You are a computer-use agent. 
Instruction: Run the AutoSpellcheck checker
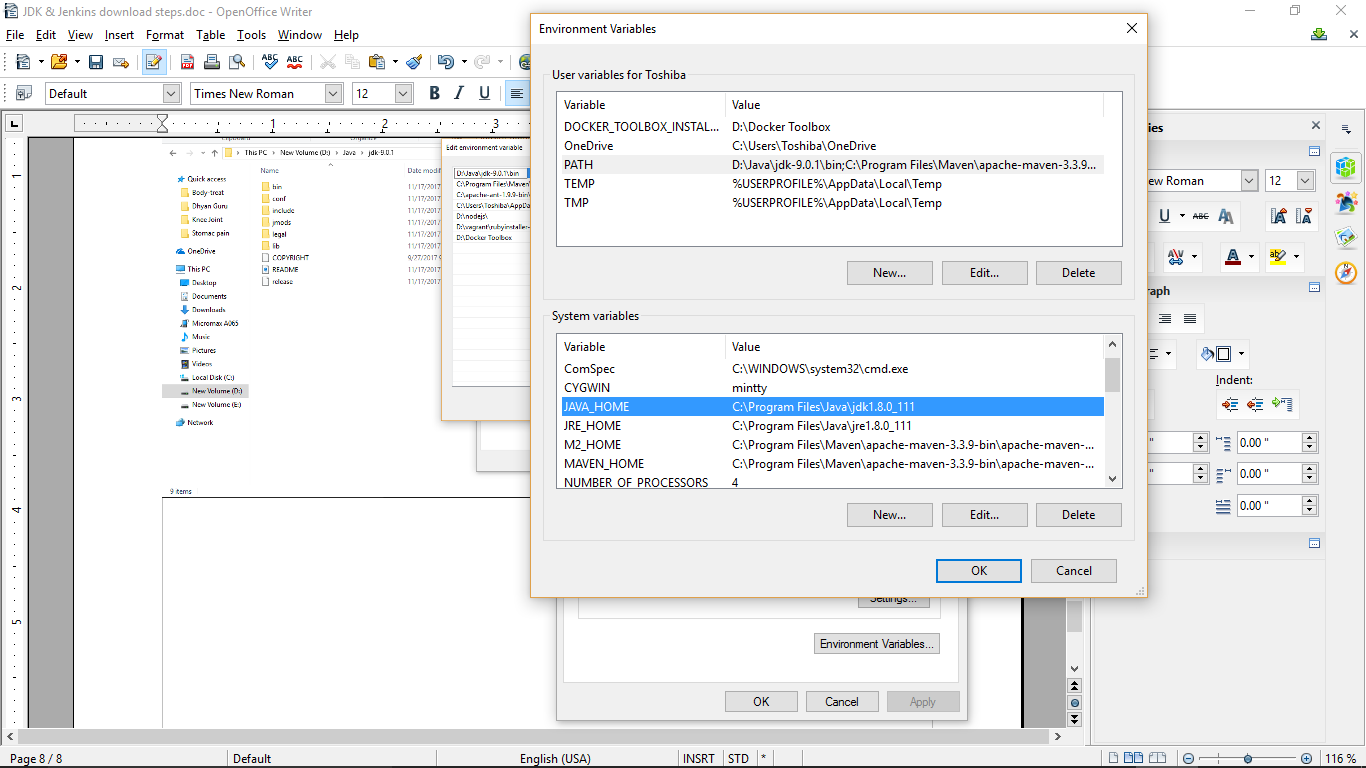[x=294, y=62]
